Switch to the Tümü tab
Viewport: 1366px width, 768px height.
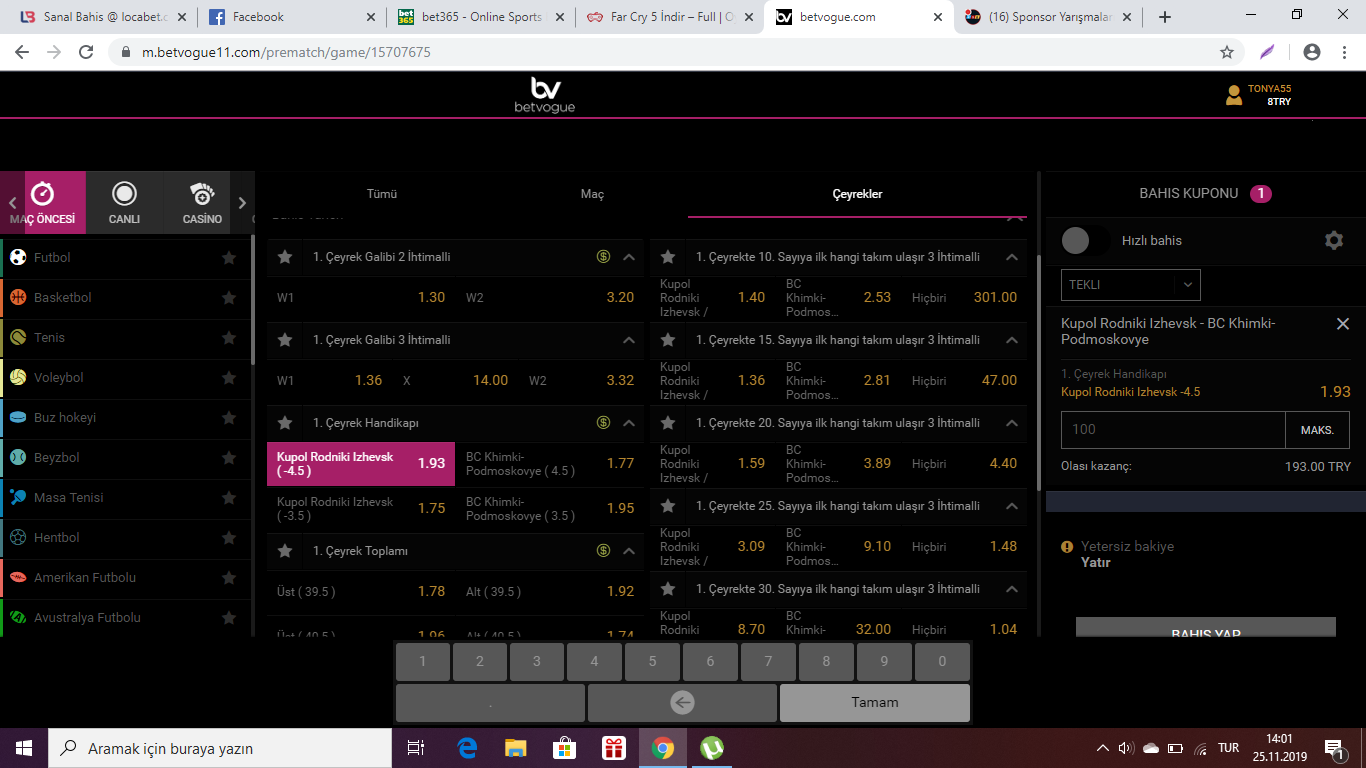[382, 194]
